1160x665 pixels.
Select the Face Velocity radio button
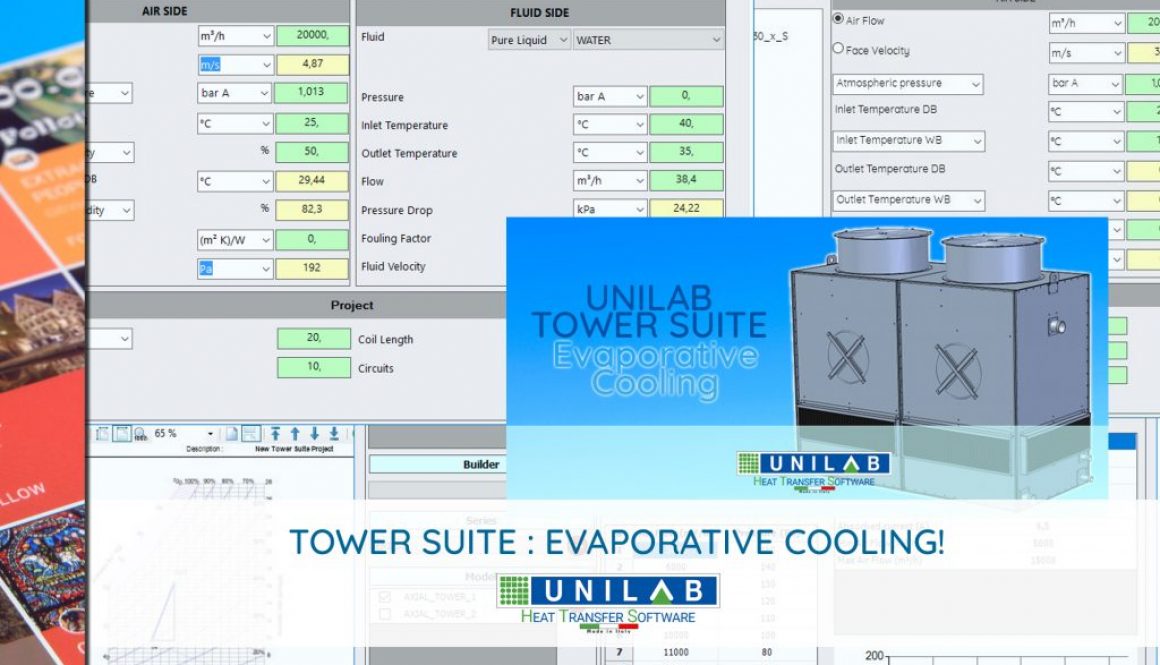tap(837, 49)
